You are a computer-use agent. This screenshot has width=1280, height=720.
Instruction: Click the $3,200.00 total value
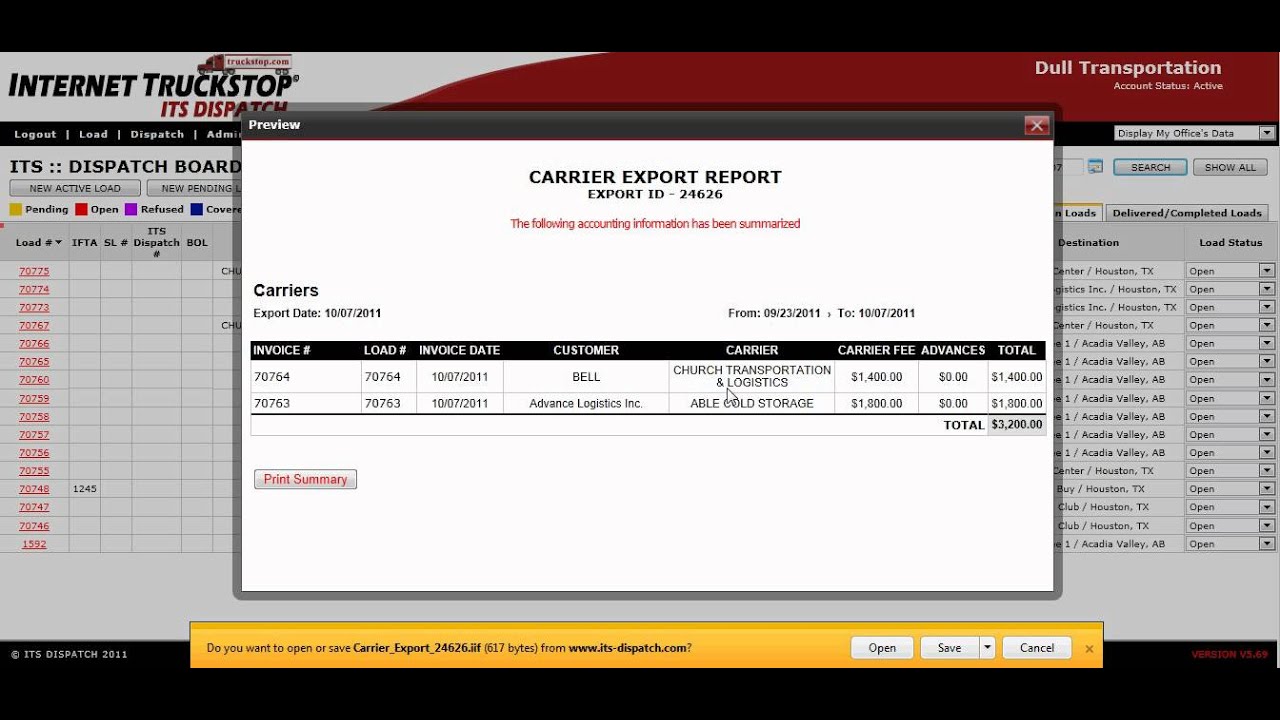(1017, 425)
